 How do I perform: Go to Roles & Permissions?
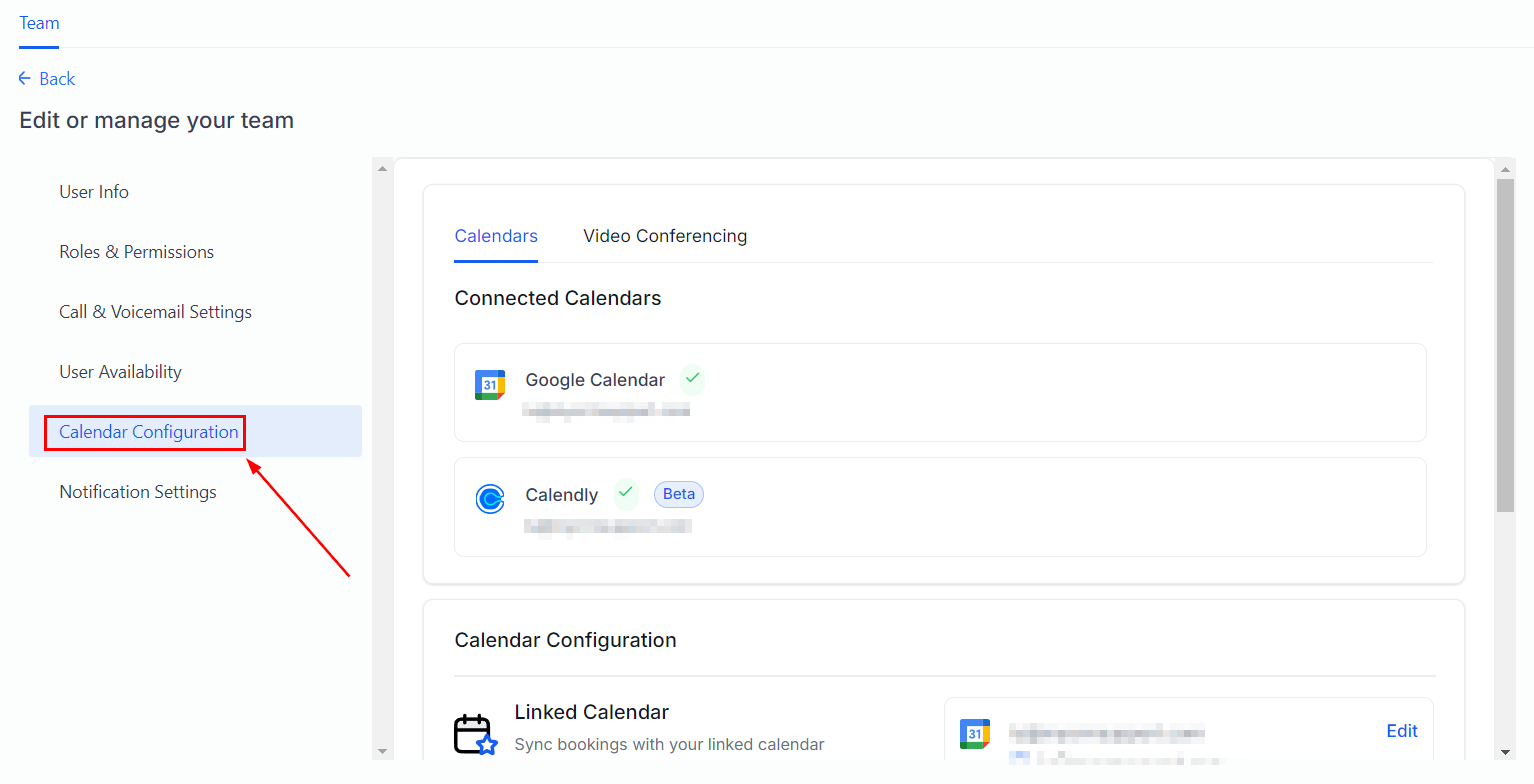[x=137, y=252]
